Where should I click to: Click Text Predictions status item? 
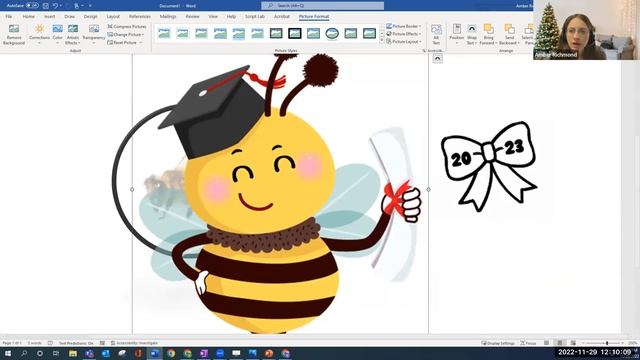pos(76,343)
